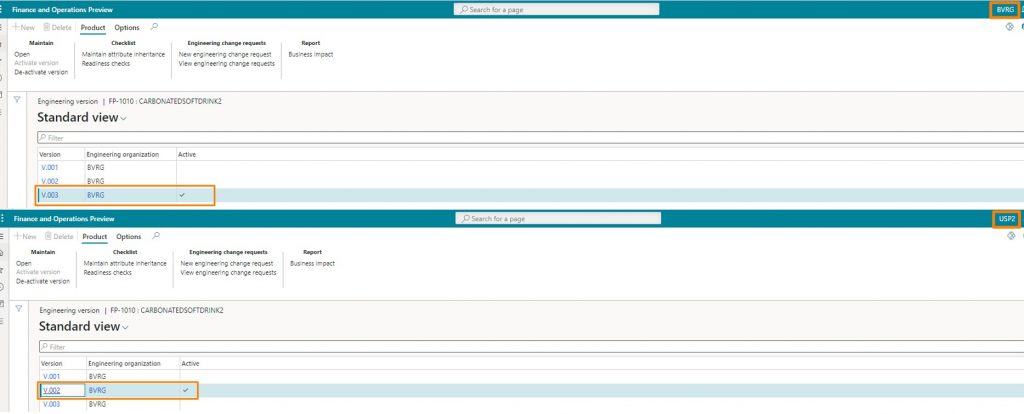
Task: Open version link V.001 in USP2 window
Action: [52, 376]
